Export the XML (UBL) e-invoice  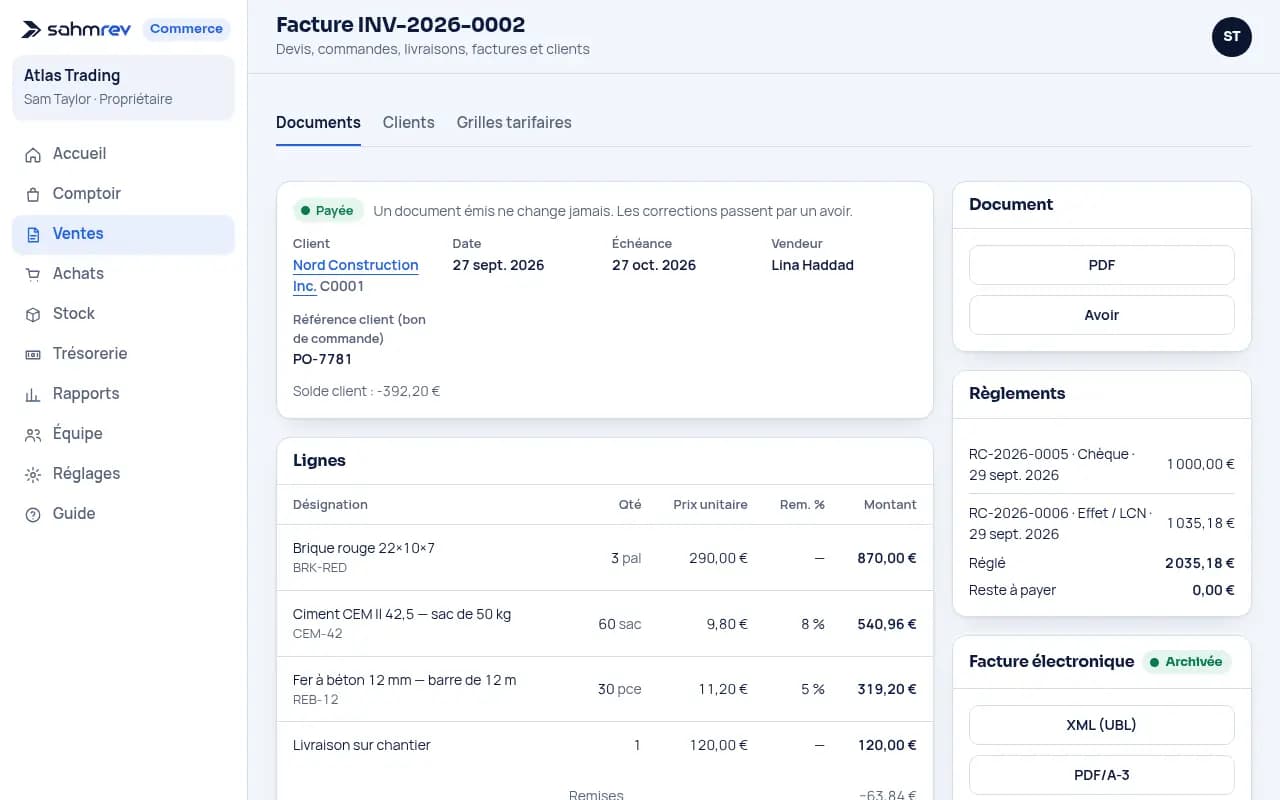(x=1101, y=725)
